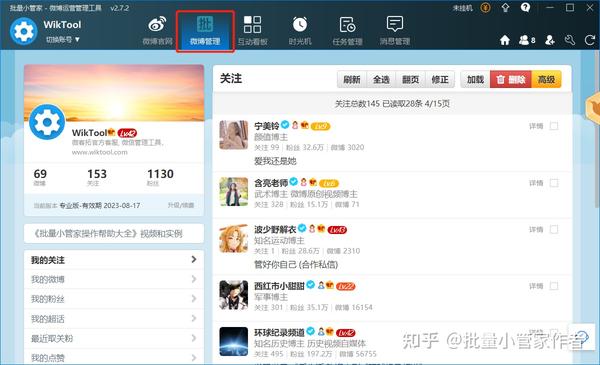This screenshot has height=365, width=600.
Task: Open the accounts list icon showing 8
Action: pyautogui.click(x=527, y=40)
